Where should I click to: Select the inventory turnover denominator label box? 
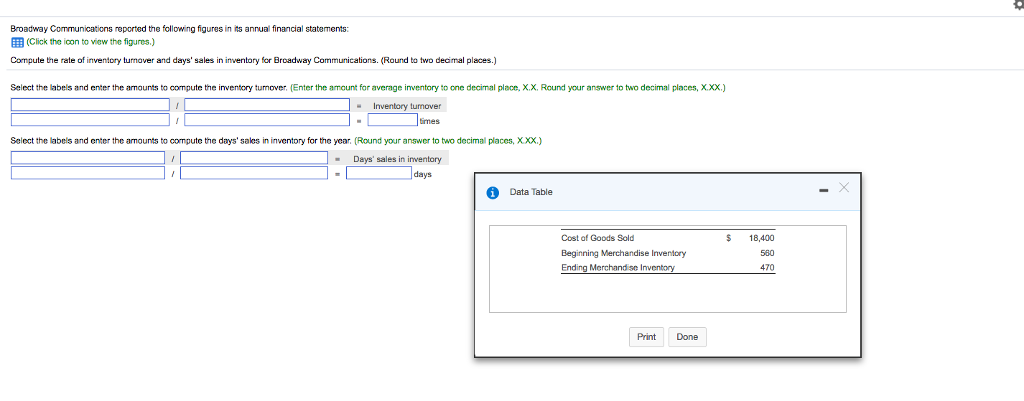coord(267,105)
